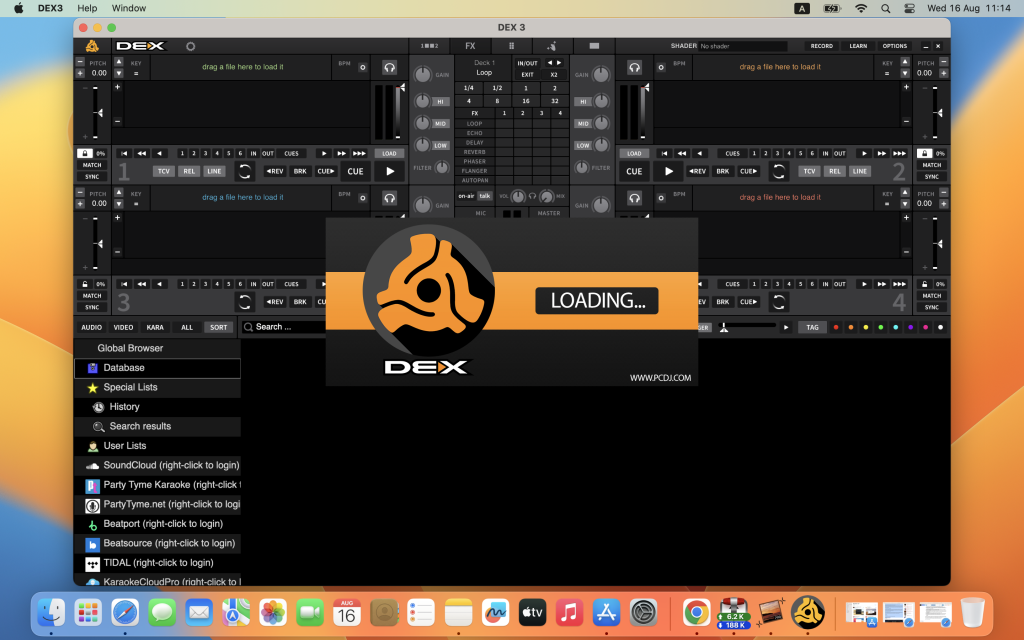Open the Help menu
Image resolution: width=1024 pixels, height=640 pixels.
point(87,8)
